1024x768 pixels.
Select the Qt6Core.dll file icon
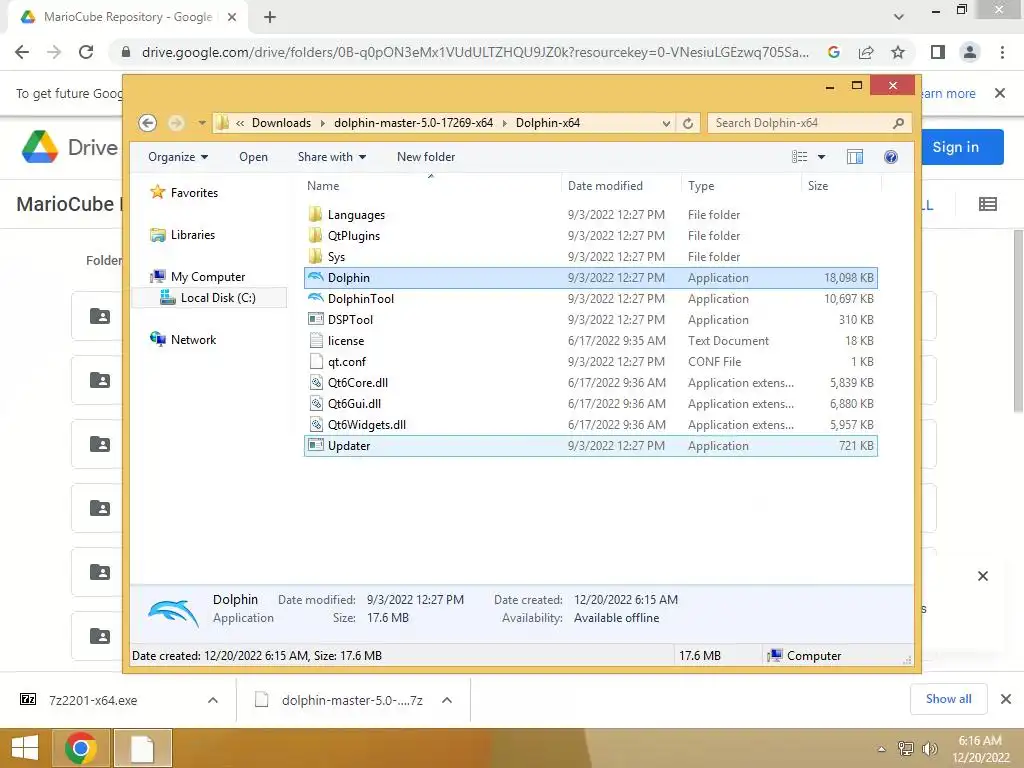(x=315, y=382)
